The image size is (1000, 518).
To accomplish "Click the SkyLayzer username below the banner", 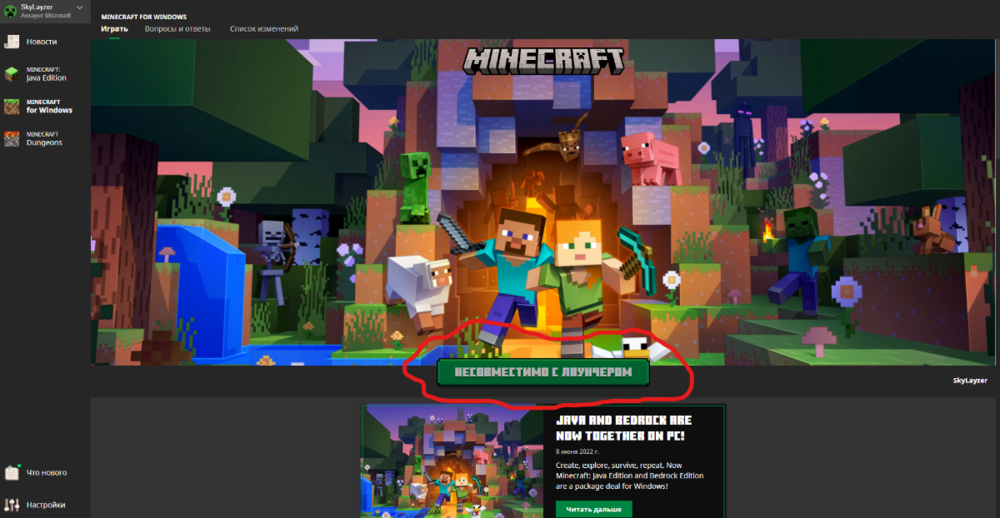I will pos(970,380).
